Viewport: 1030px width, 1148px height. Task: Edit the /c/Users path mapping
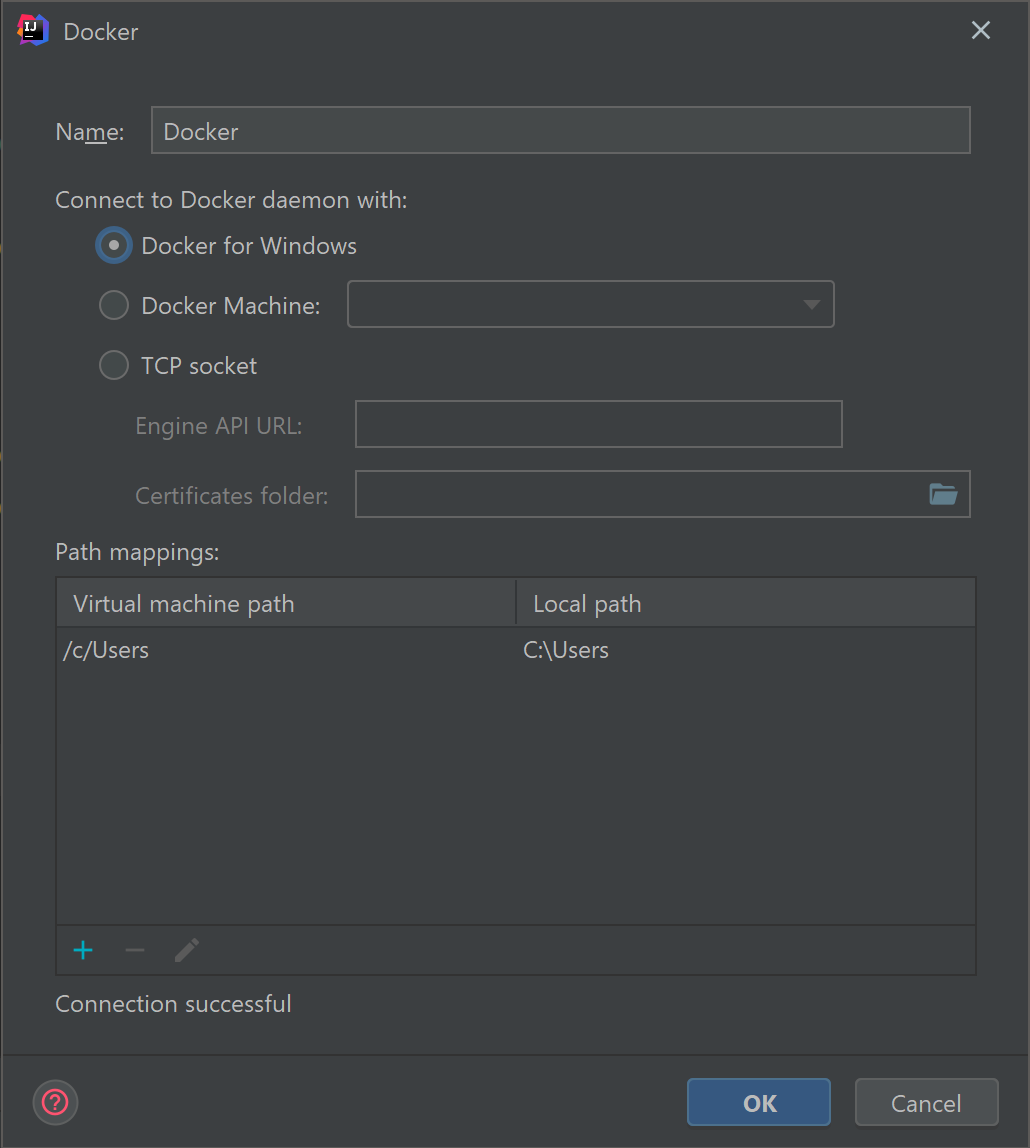pyautogui.click(x=186, y=950)
